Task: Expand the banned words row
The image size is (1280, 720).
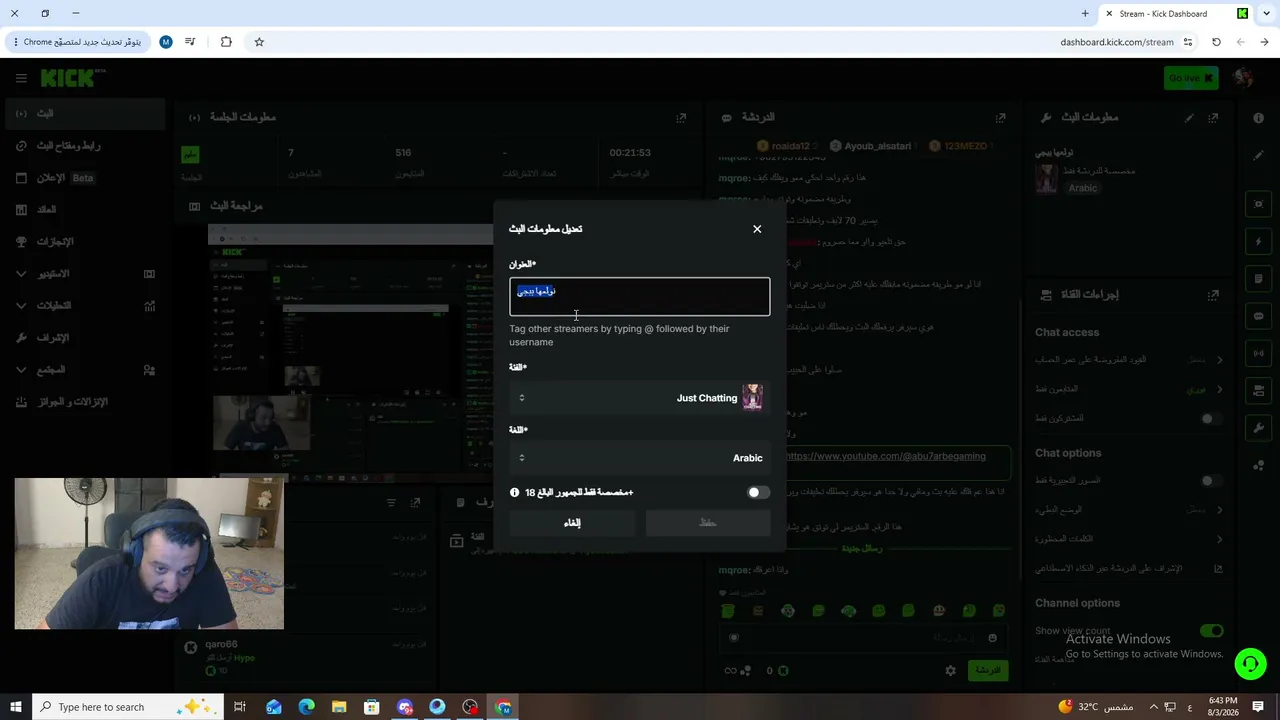Action: click(x=1128, y=539)
